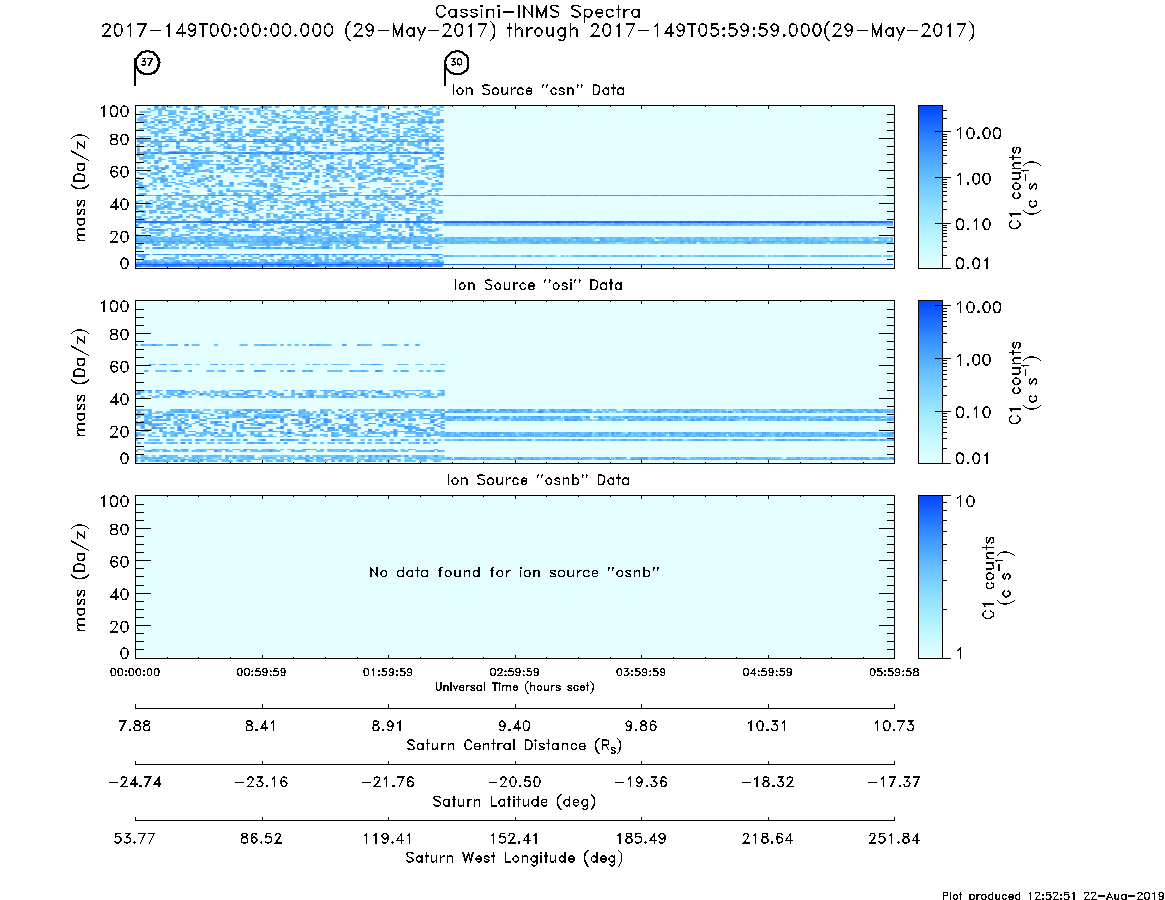1165x900 pixels.
Task: Click the longitude value 53.77
Action: click(x=134, y=839)
